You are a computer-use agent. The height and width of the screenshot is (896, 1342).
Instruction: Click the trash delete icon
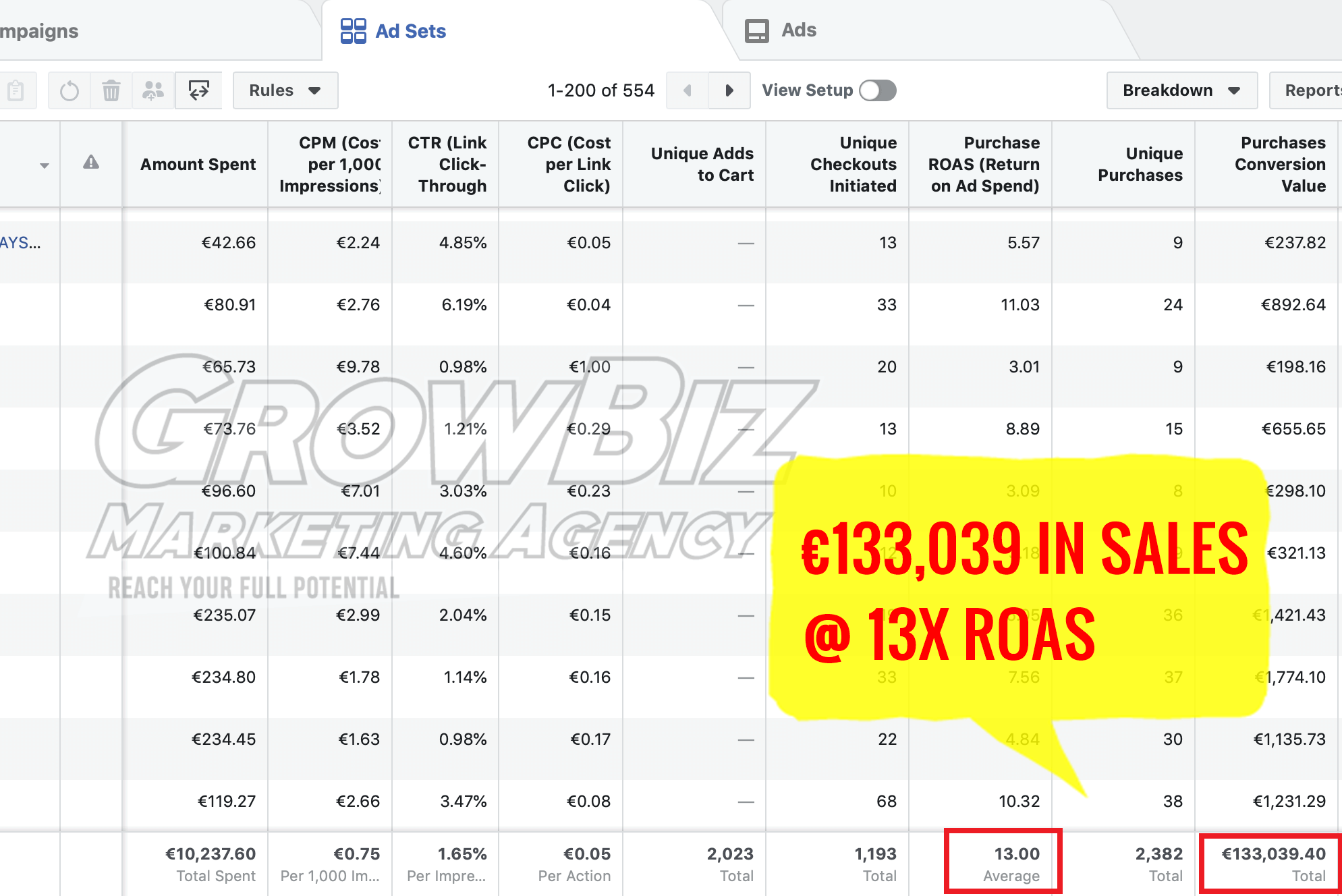point(111,90)
